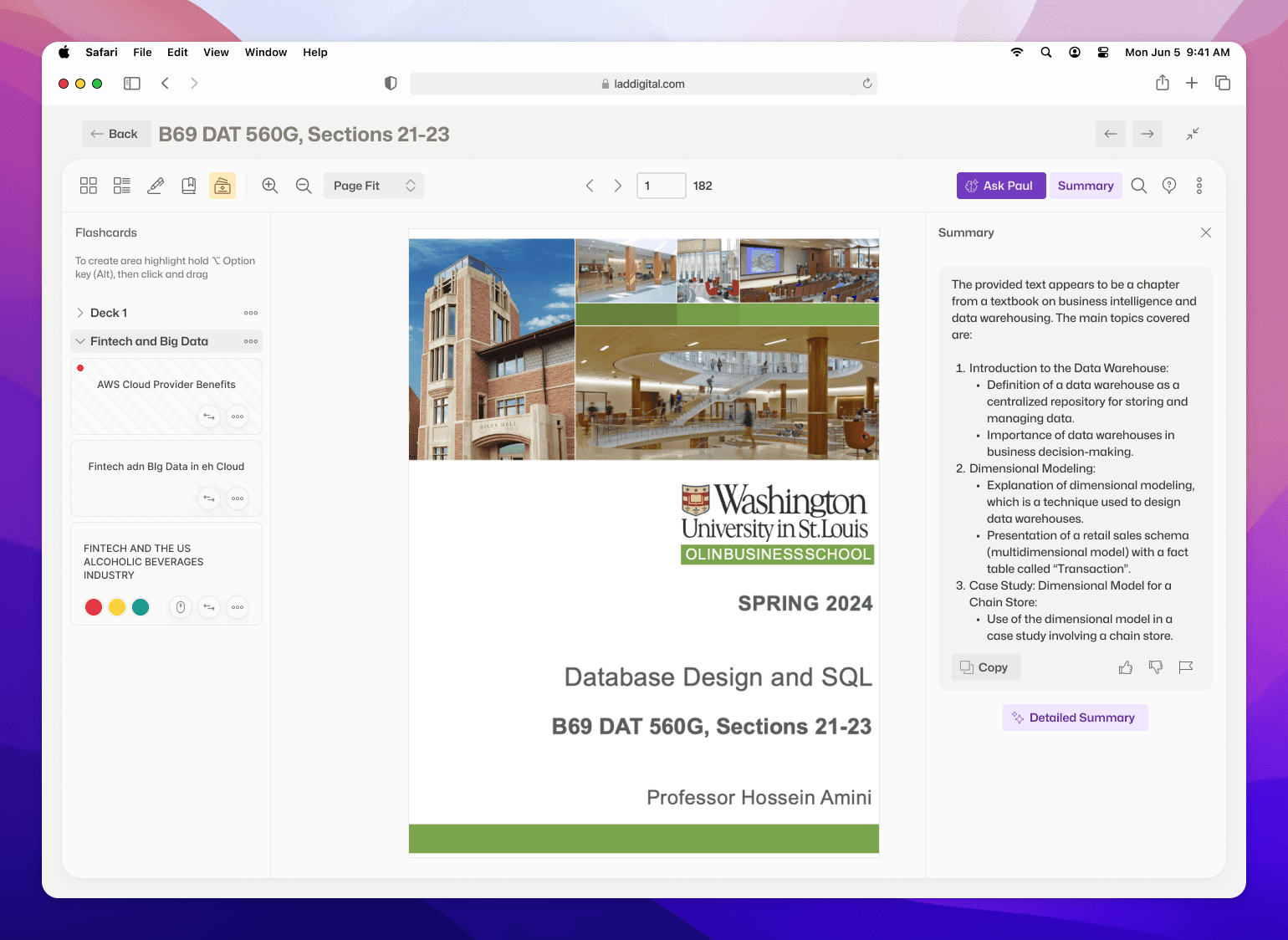Image resolution: width=1288 pixels, height=940 pixels.
Task: Flip the Fintech adn BIg Data card
Action: (x=209, y=498)
